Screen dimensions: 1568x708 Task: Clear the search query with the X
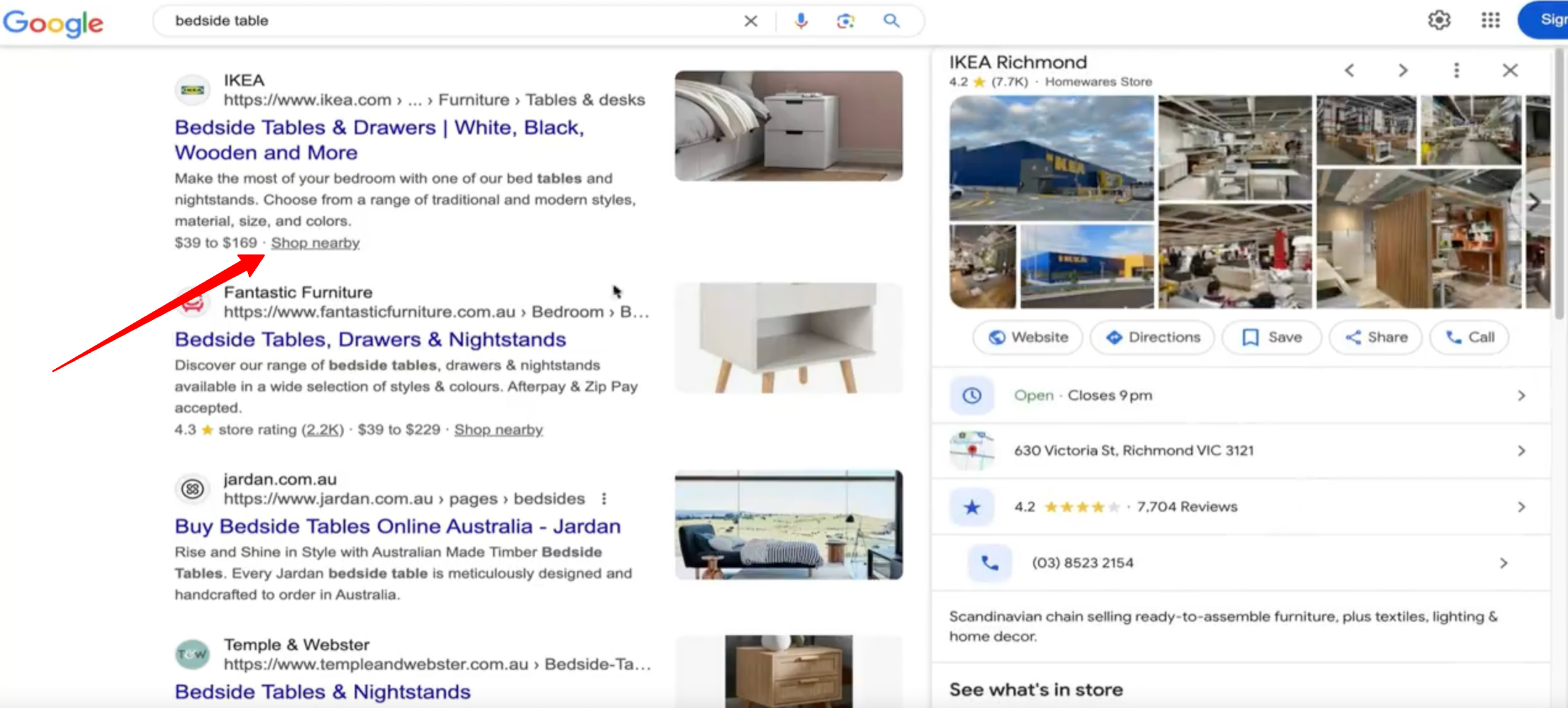click(x=749, y=20)
